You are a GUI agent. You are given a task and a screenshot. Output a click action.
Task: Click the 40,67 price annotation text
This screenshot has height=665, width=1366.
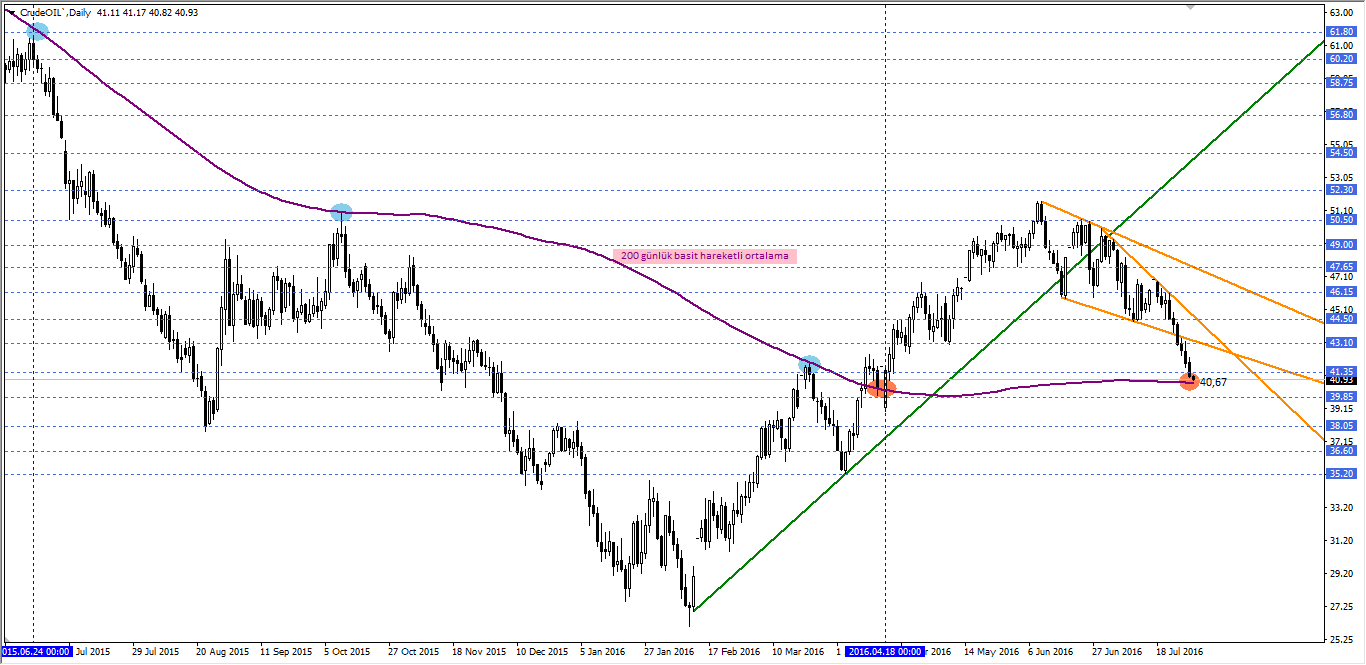[1213, 382]
